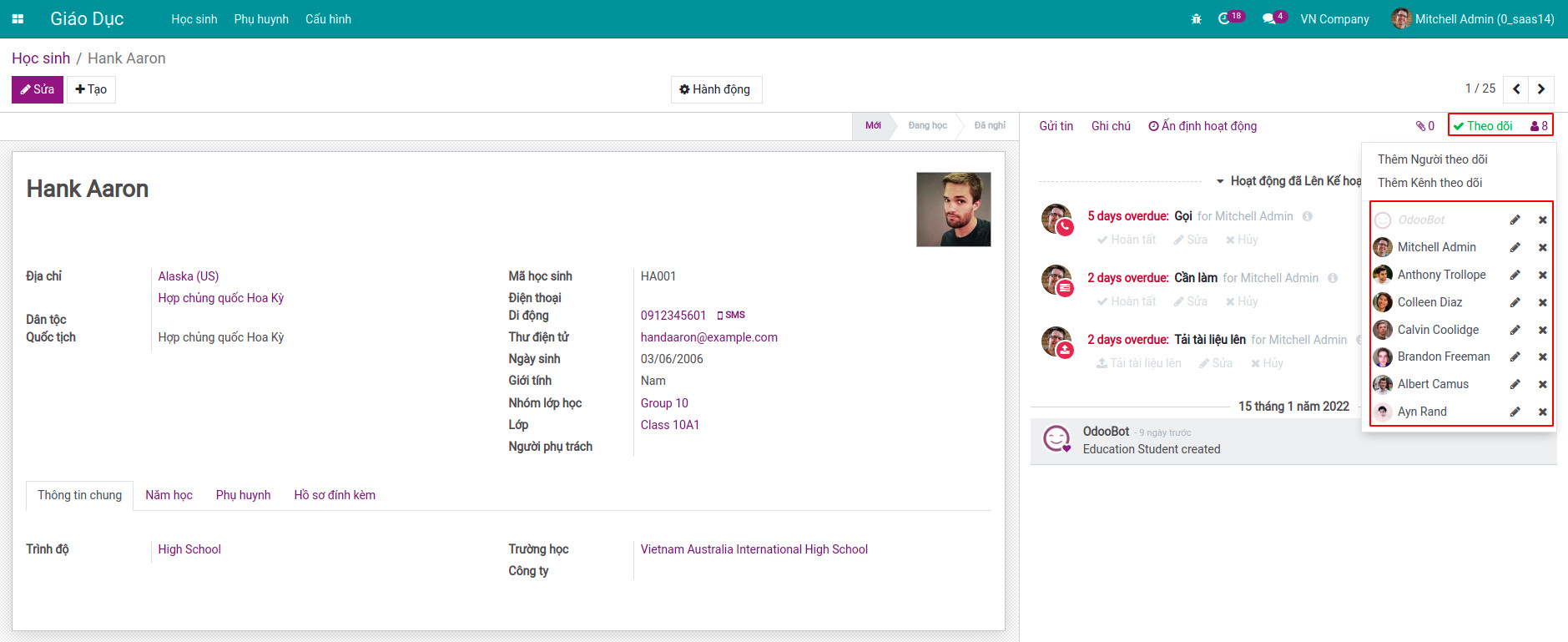Click the debug bug icon in navbar

pos(1196,18)
